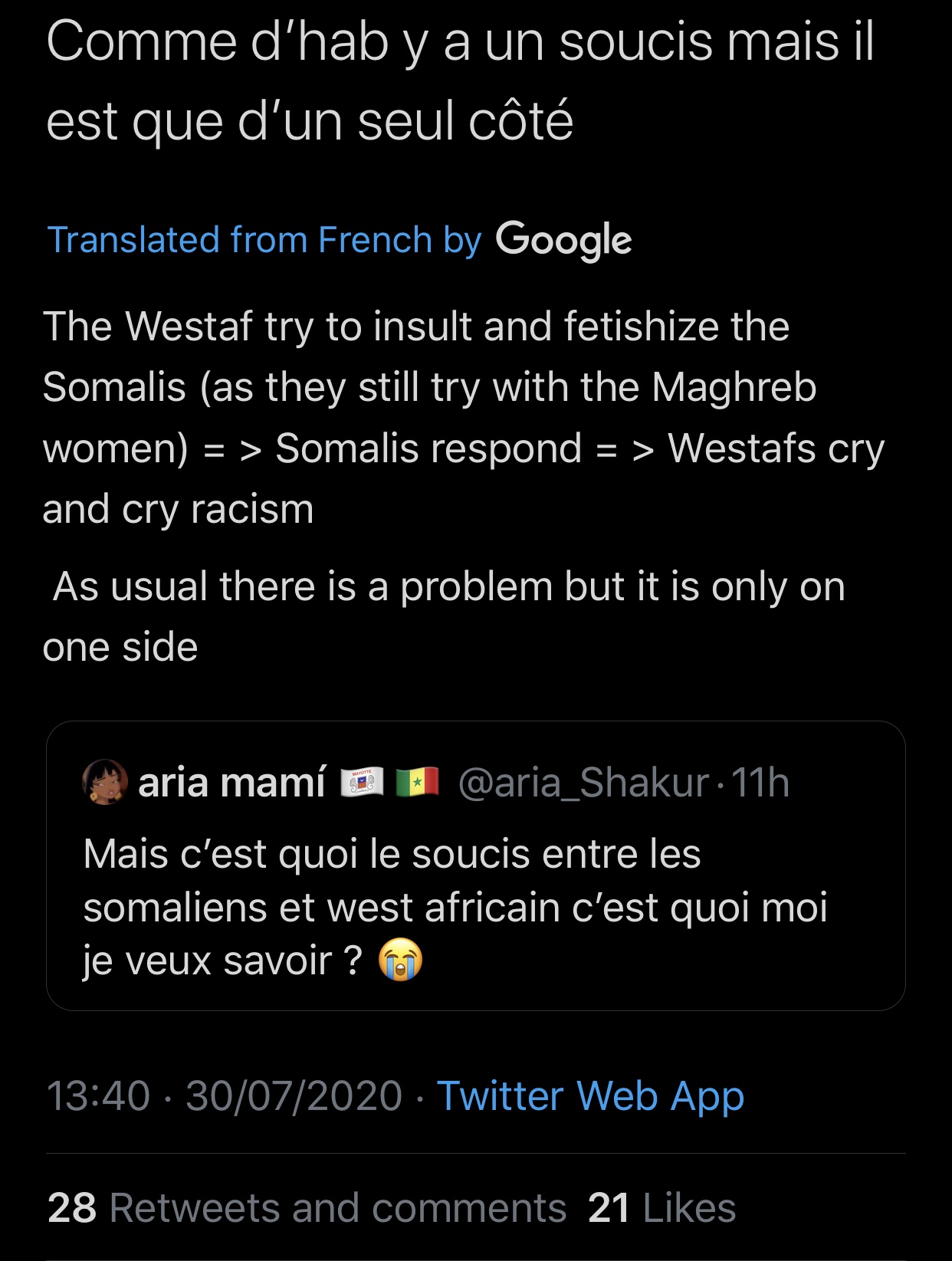The width and height of the screenshot is (952, 1261).
Task: Click aria mamí's profile avatar
Action: [104, 782]
